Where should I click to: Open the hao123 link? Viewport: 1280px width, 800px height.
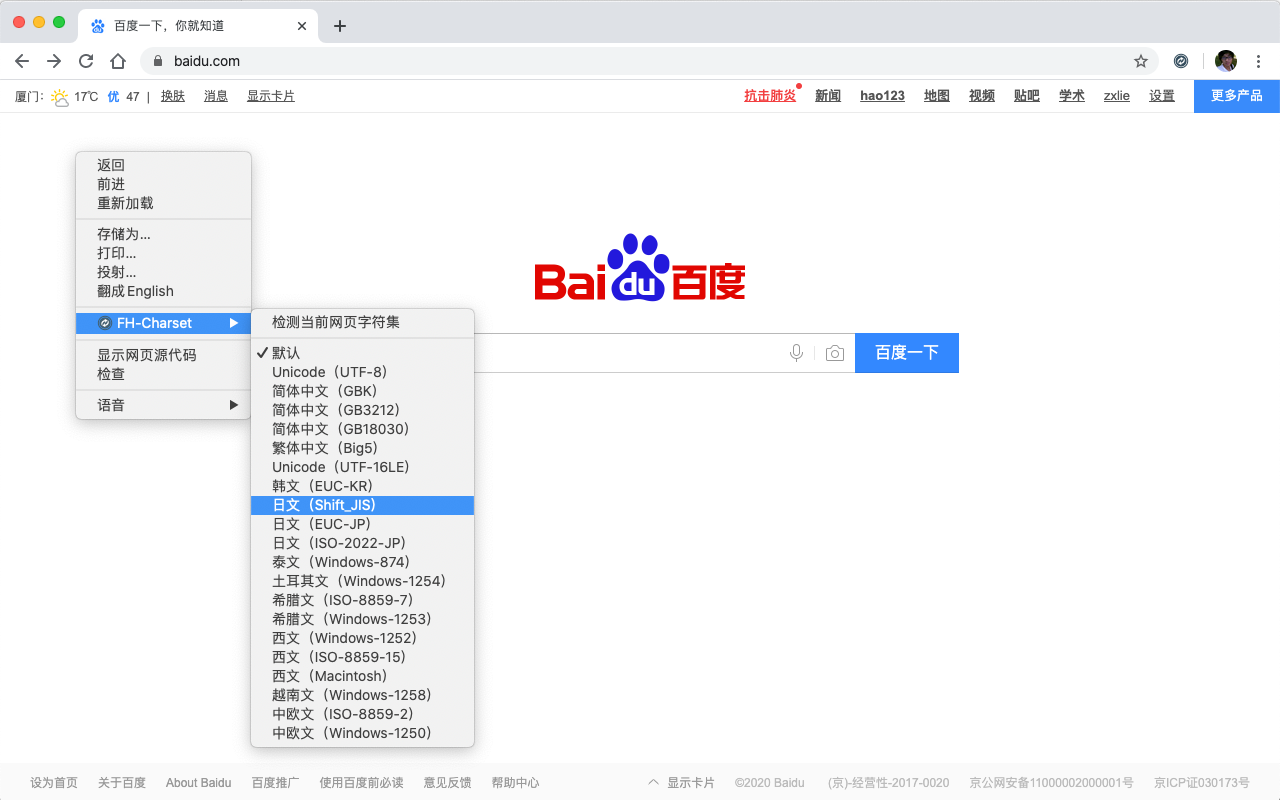coord(882,96)
